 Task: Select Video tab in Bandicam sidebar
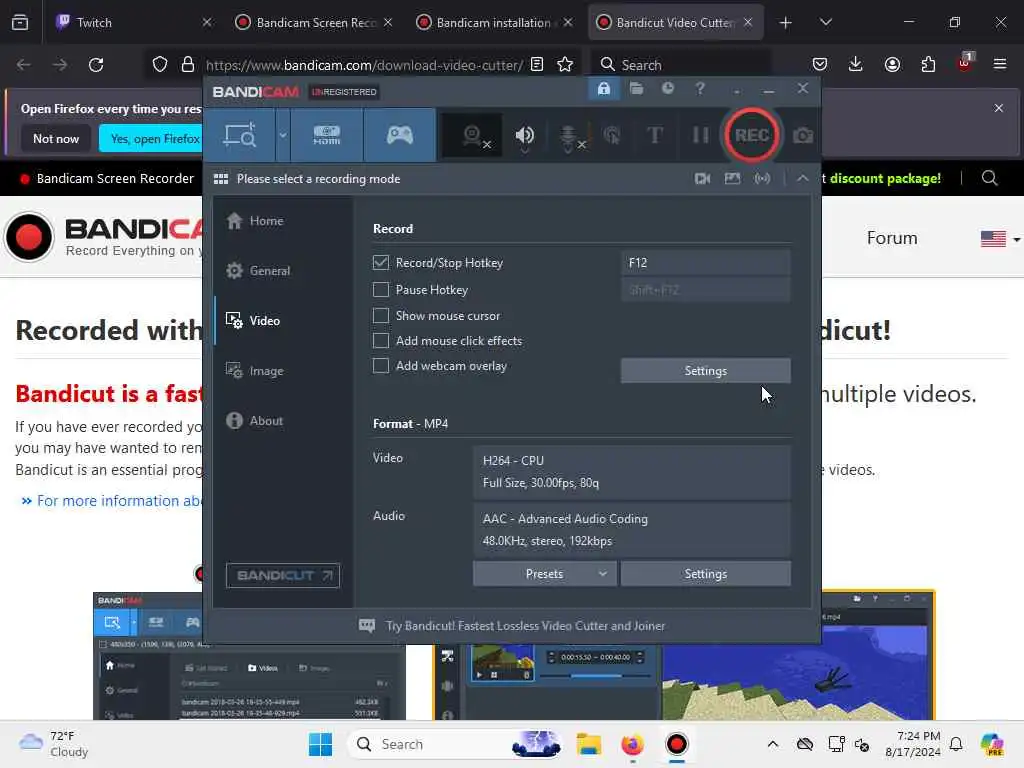(283, 321)
